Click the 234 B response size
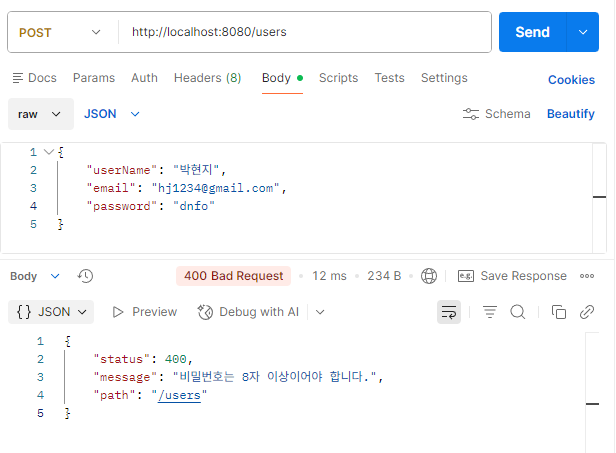 (384, 276)
